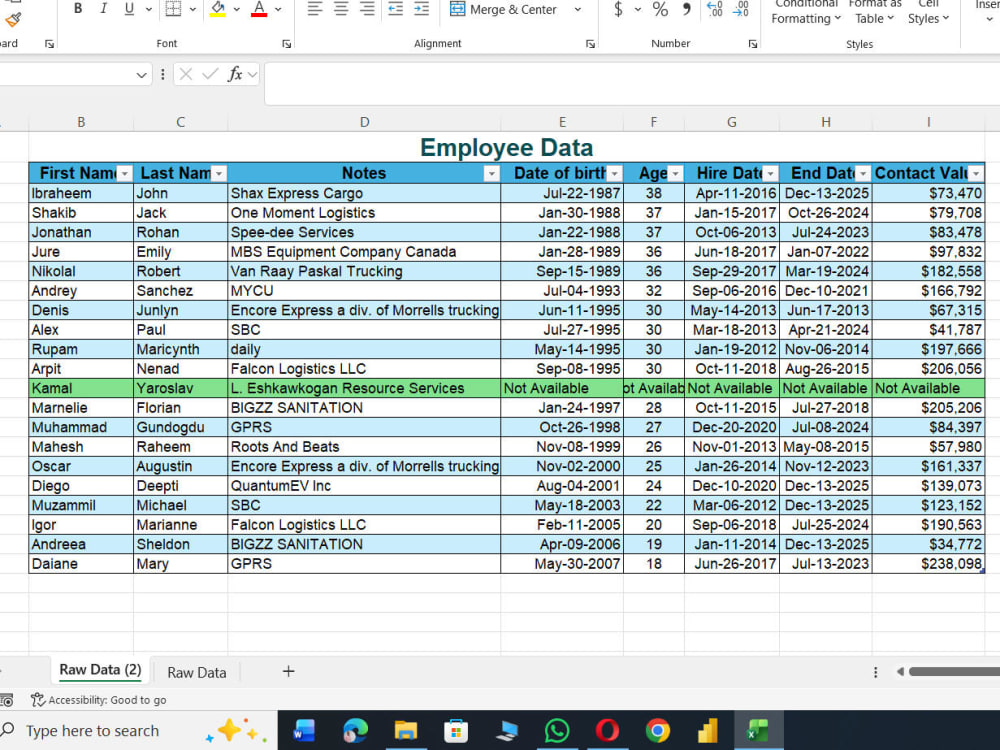The width and height of the screenshot is (1000, 750).
Task: Open underline style dropdown arrow
Action: click(x=149, y=9)
